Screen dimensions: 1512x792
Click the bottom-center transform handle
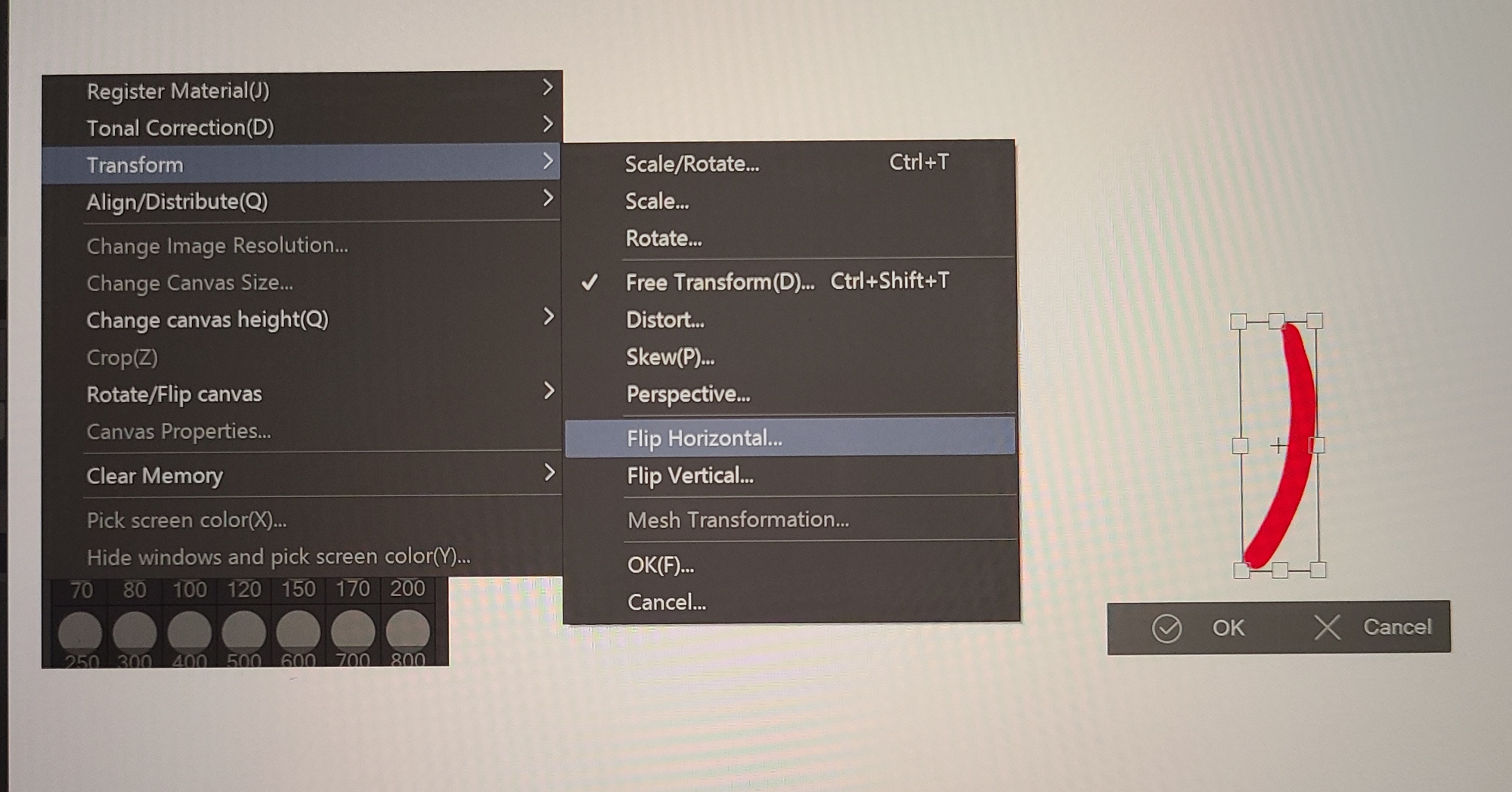point(1279,570)
